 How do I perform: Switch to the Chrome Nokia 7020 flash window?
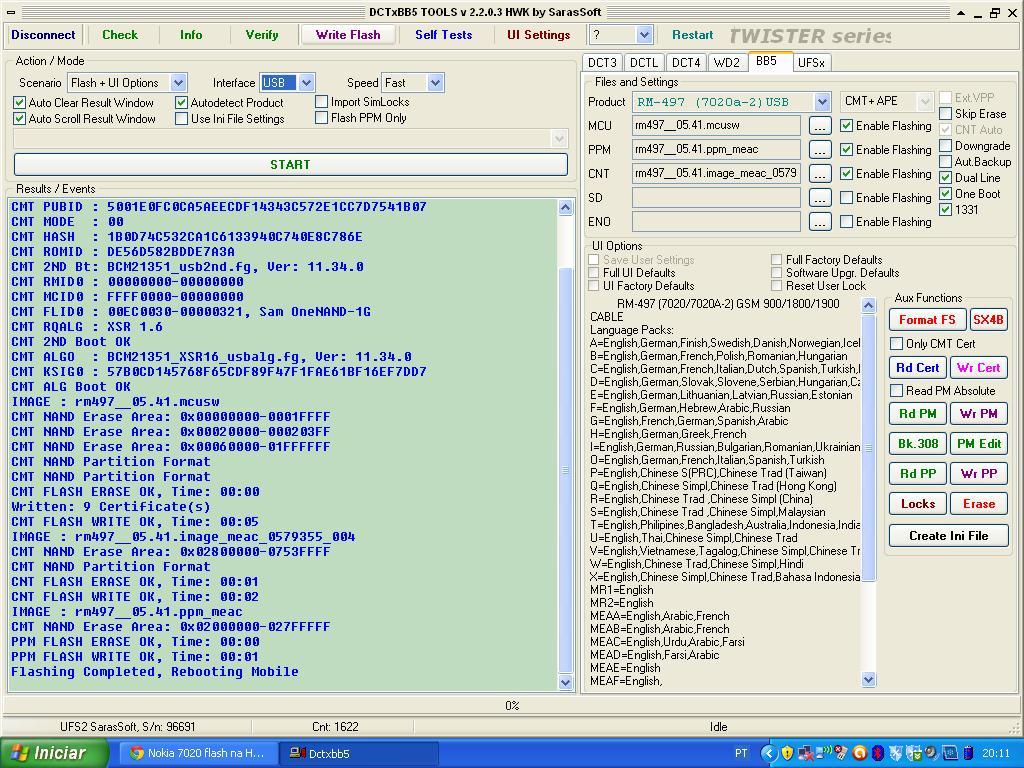click(199, 753)
